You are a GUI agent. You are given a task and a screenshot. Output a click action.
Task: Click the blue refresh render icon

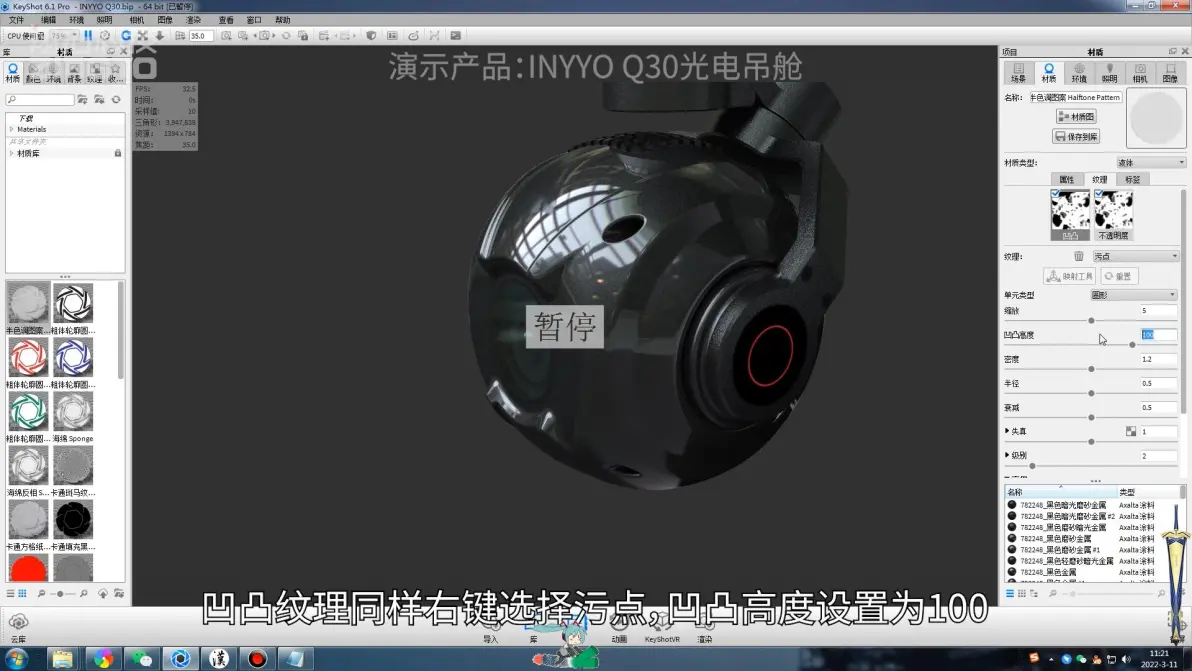pyautogui.click(x=125, y=36)
